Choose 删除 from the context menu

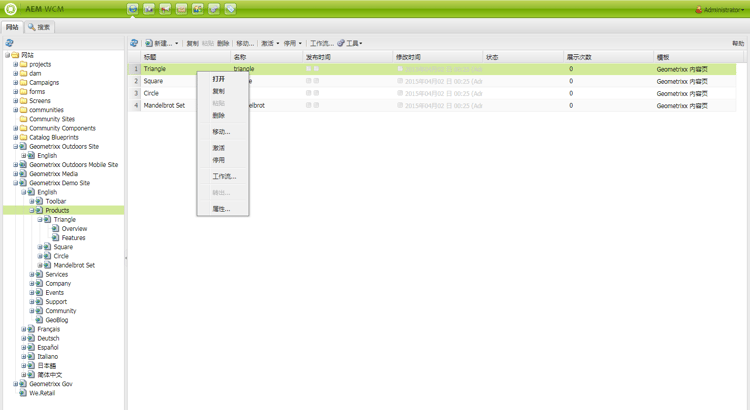tap(222, 115)
